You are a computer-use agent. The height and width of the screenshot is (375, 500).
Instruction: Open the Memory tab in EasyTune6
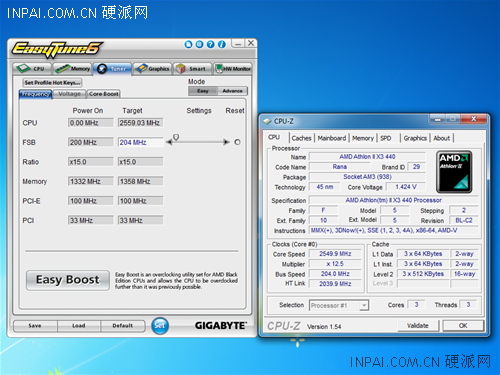72,69
